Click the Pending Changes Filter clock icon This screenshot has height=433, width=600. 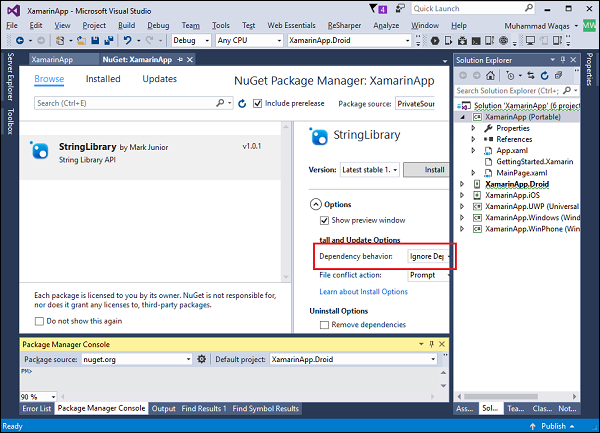(x=510, y=76)
